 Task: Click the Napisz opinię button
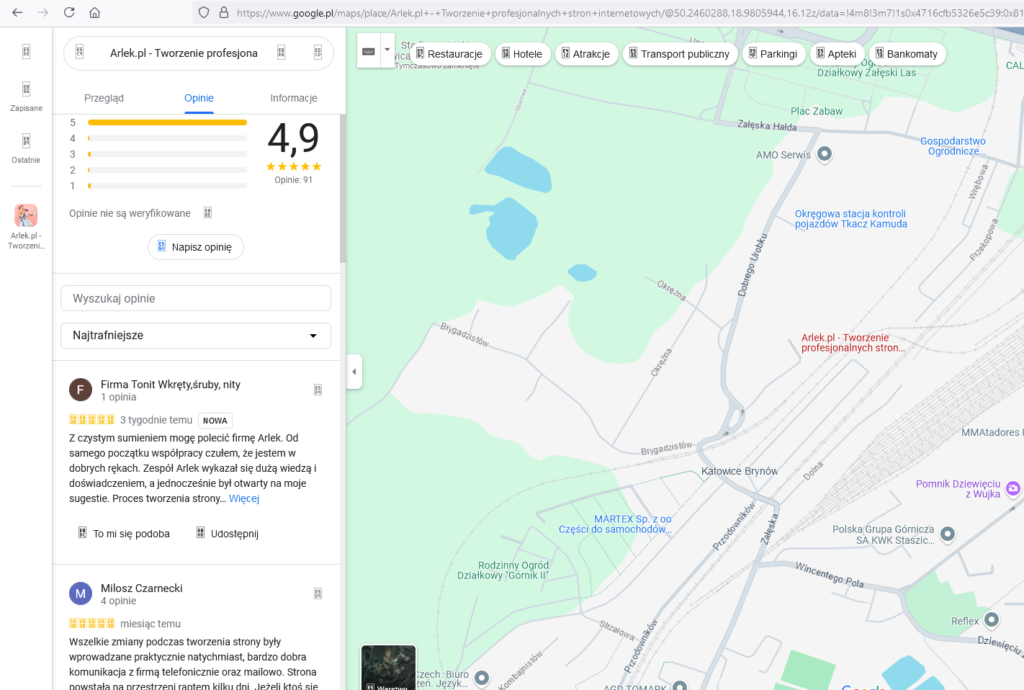click(x=196, y=247)
